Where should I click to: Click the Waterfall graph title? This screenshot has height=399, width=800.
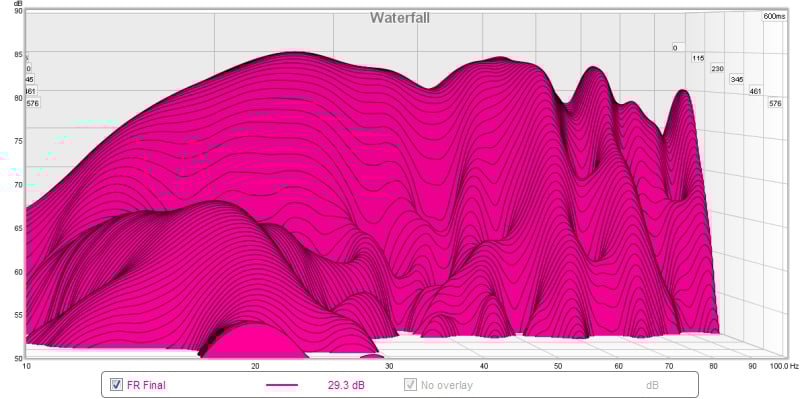point(399,18)
